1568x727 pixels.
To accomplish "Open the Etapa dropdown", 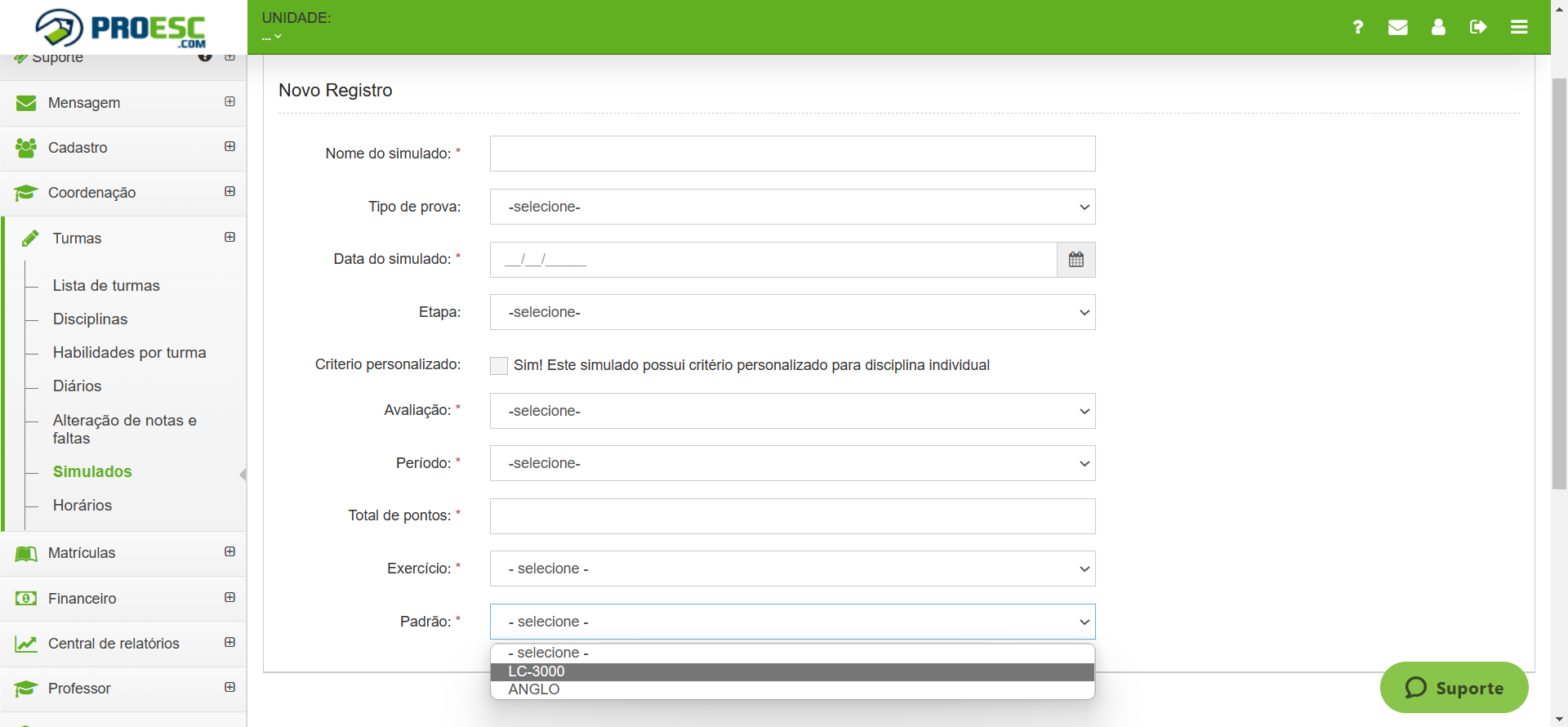I will 792,312.
